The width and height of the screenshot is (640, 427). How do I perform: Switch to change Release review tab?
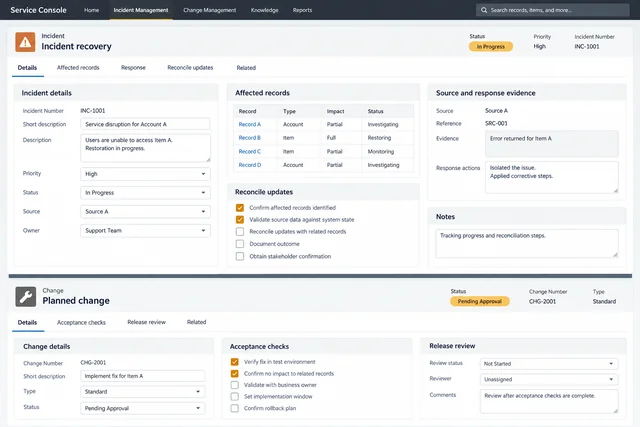[147, 322]
